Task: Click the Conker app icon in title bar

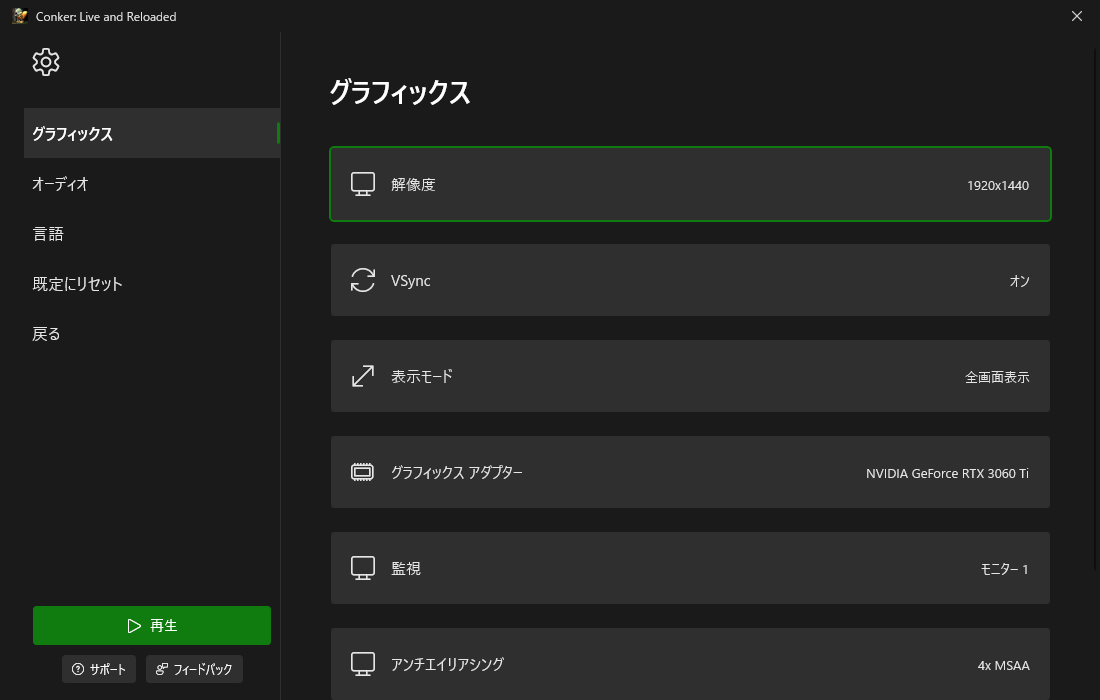Action: tap(20, 15)
